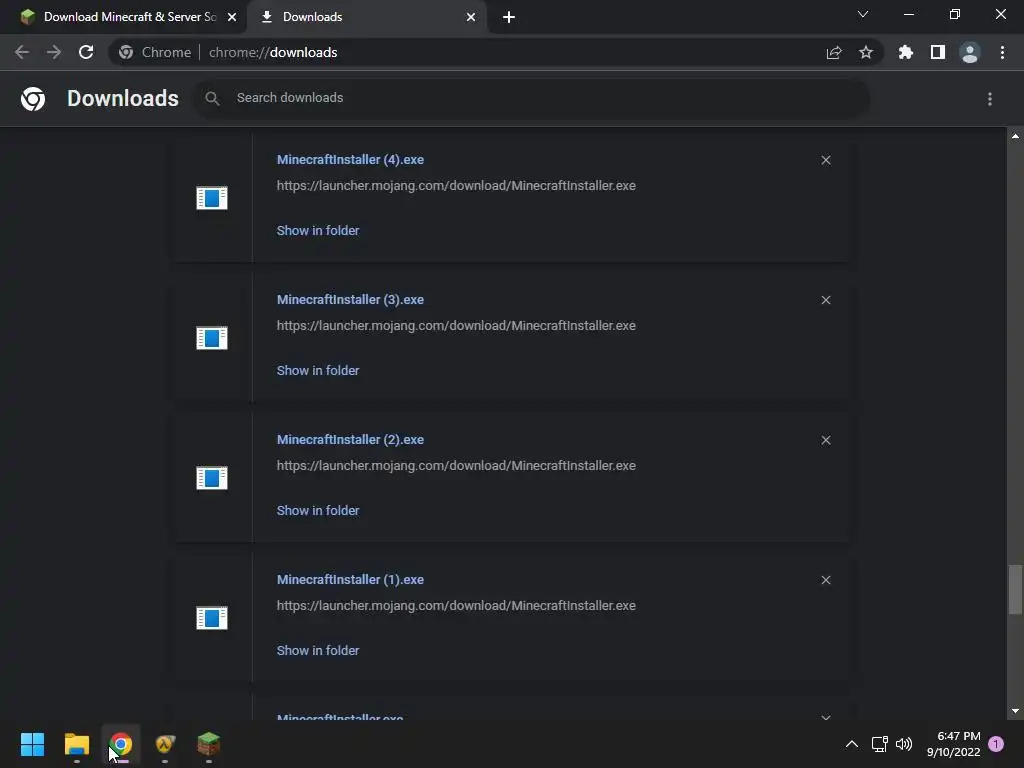Open the network status tray icon
Viewport: 1024px width, 768px height.
(880, 744)
